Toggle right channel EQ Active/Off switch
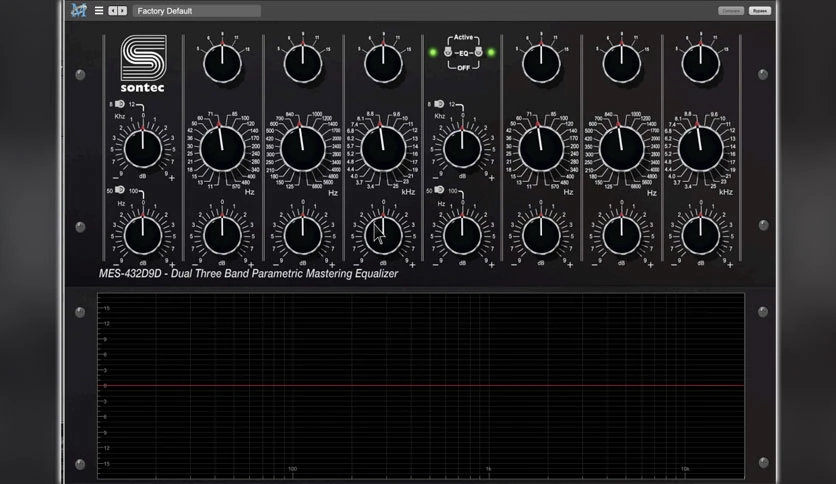 [478, 52]
